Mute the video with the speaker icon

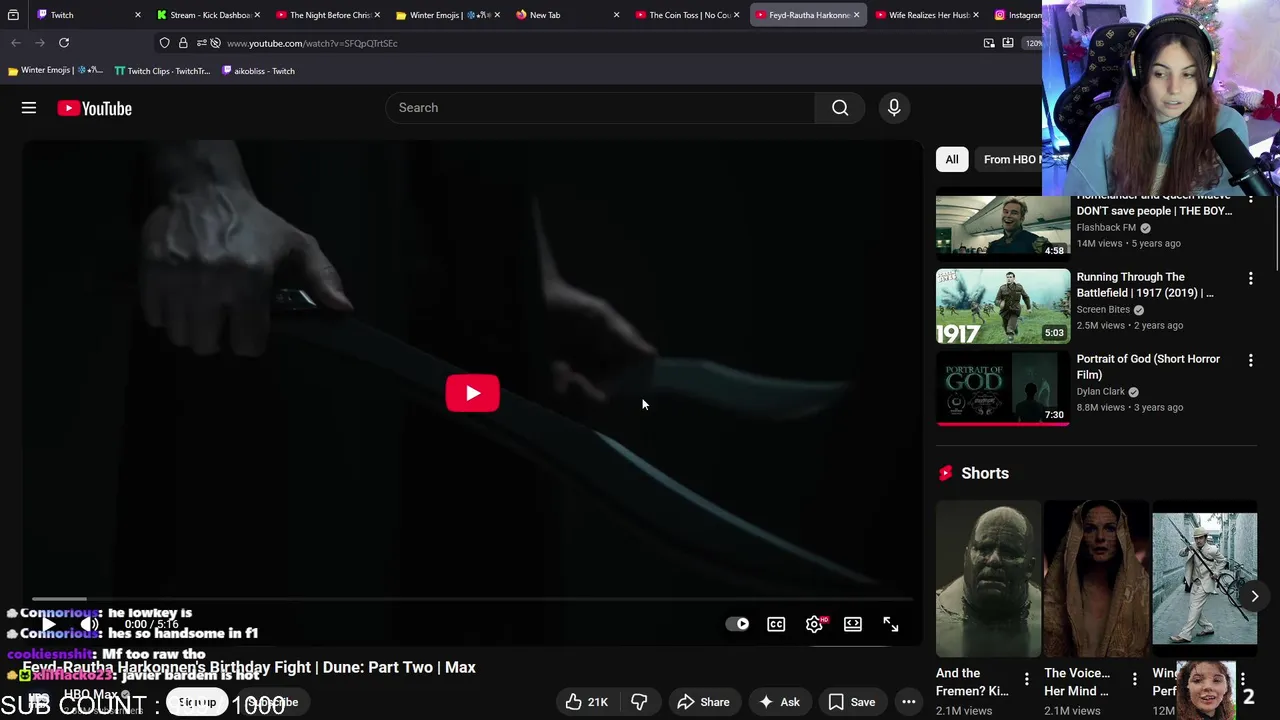(x=89, y=624)
